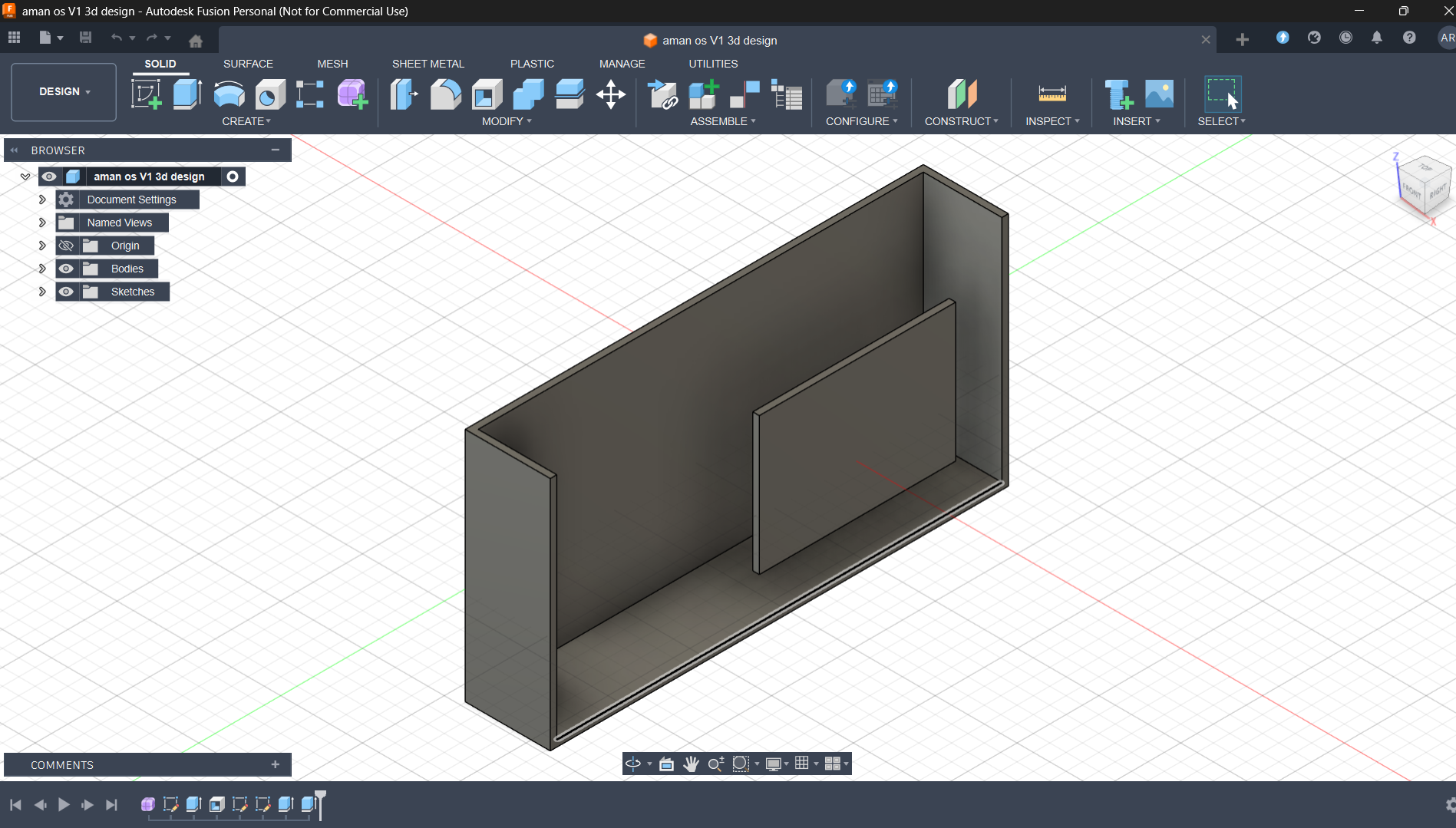Screen dimensions: 1456x828
Task: Select the Shell tool
Action: pos(487,94)
